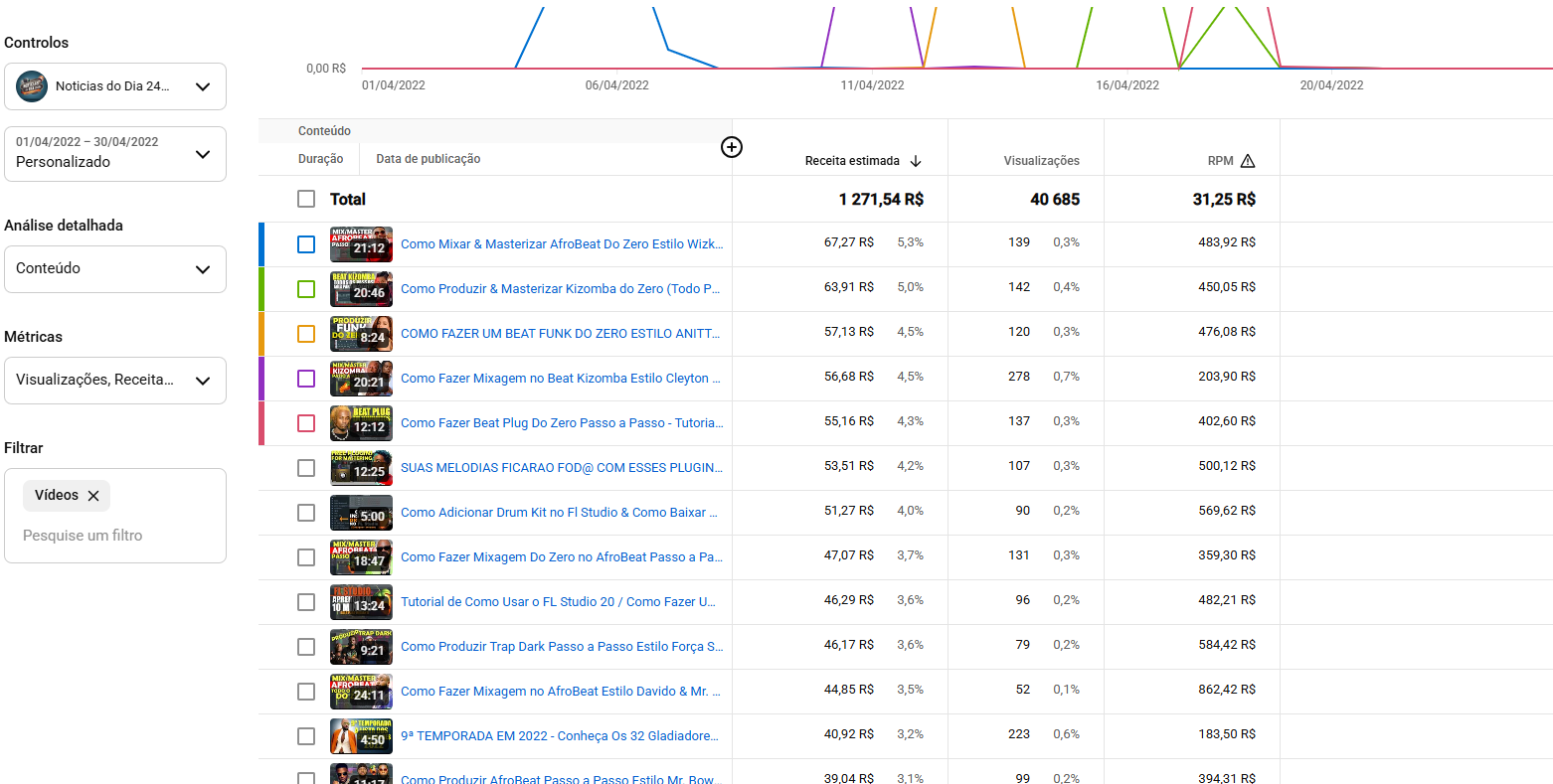Click the sort arrow beside Receita estimada
Image resolution: width=1553 pixels, height=784 pixels.
916,161
